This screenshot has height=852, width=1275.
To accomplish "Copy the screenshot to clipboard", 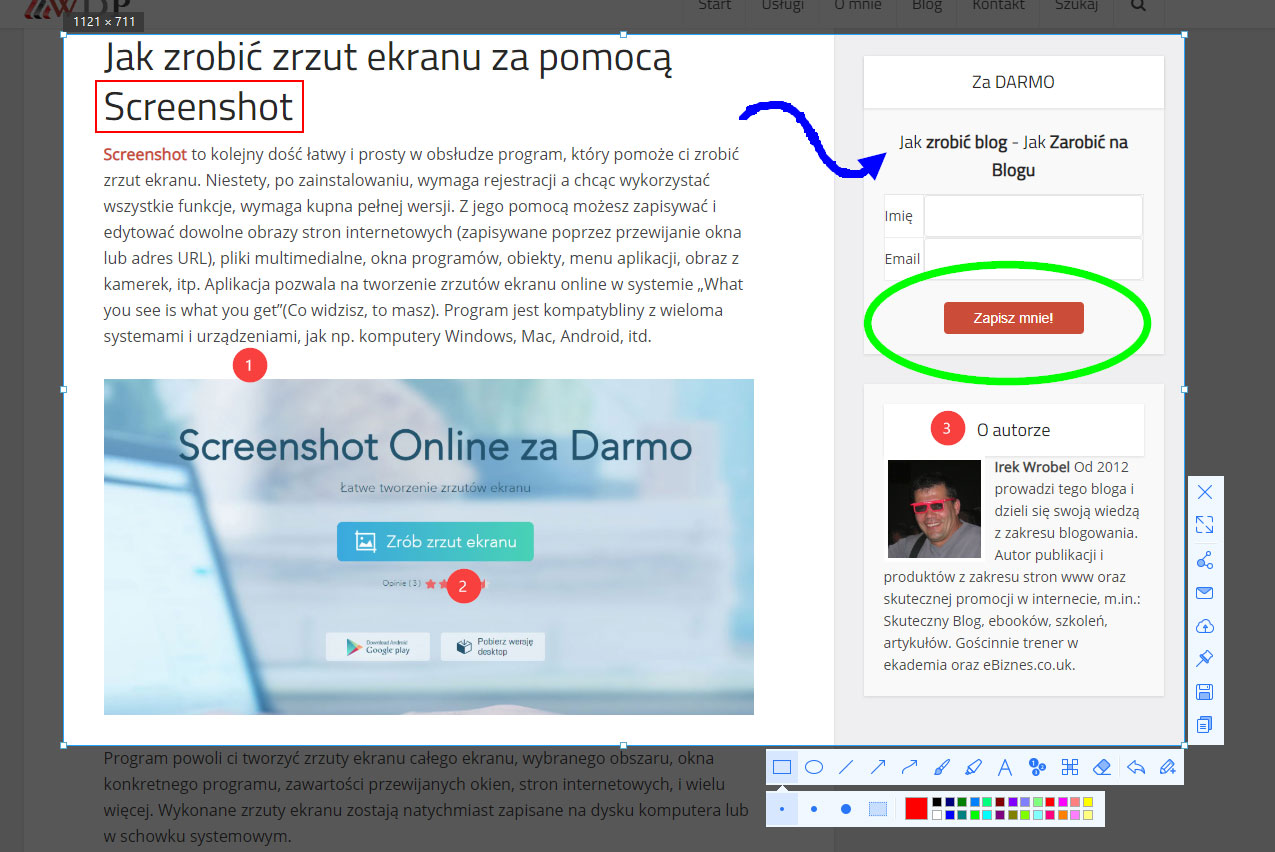I will tap(1205, 725).
